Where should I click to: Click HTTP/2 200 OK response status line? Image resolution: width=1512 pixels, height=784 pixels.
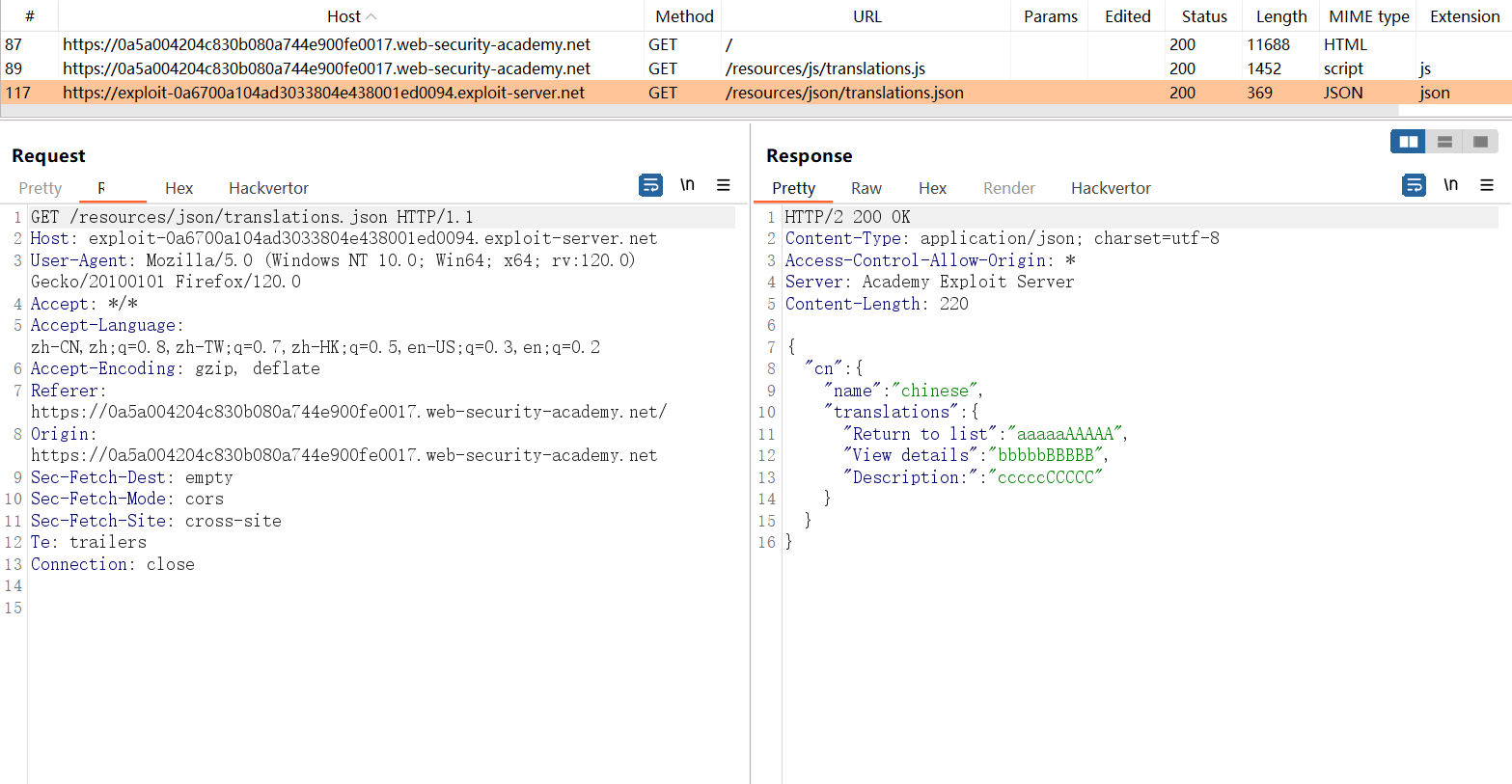click(x=847, y=217)
